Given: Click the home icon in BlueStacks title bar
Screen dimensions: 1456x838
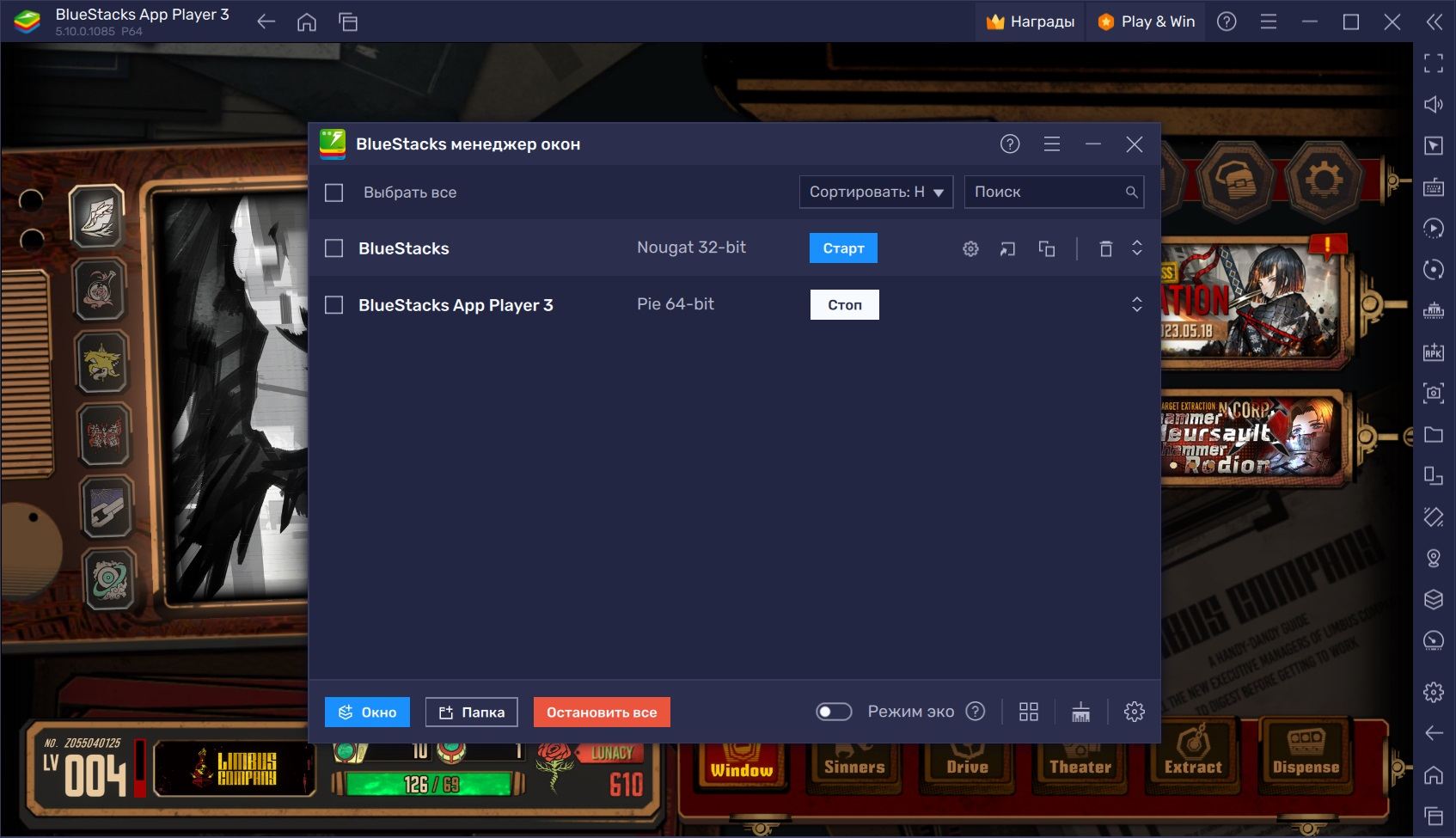Looking at the screenshot, I should (x=307, y=22).
